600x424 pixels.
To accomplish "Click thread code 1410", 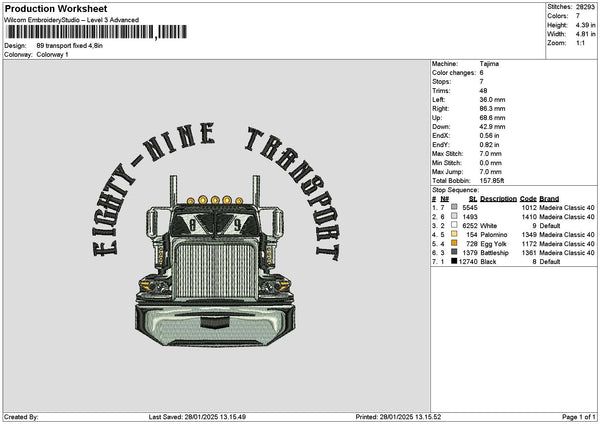I will 529,217.
